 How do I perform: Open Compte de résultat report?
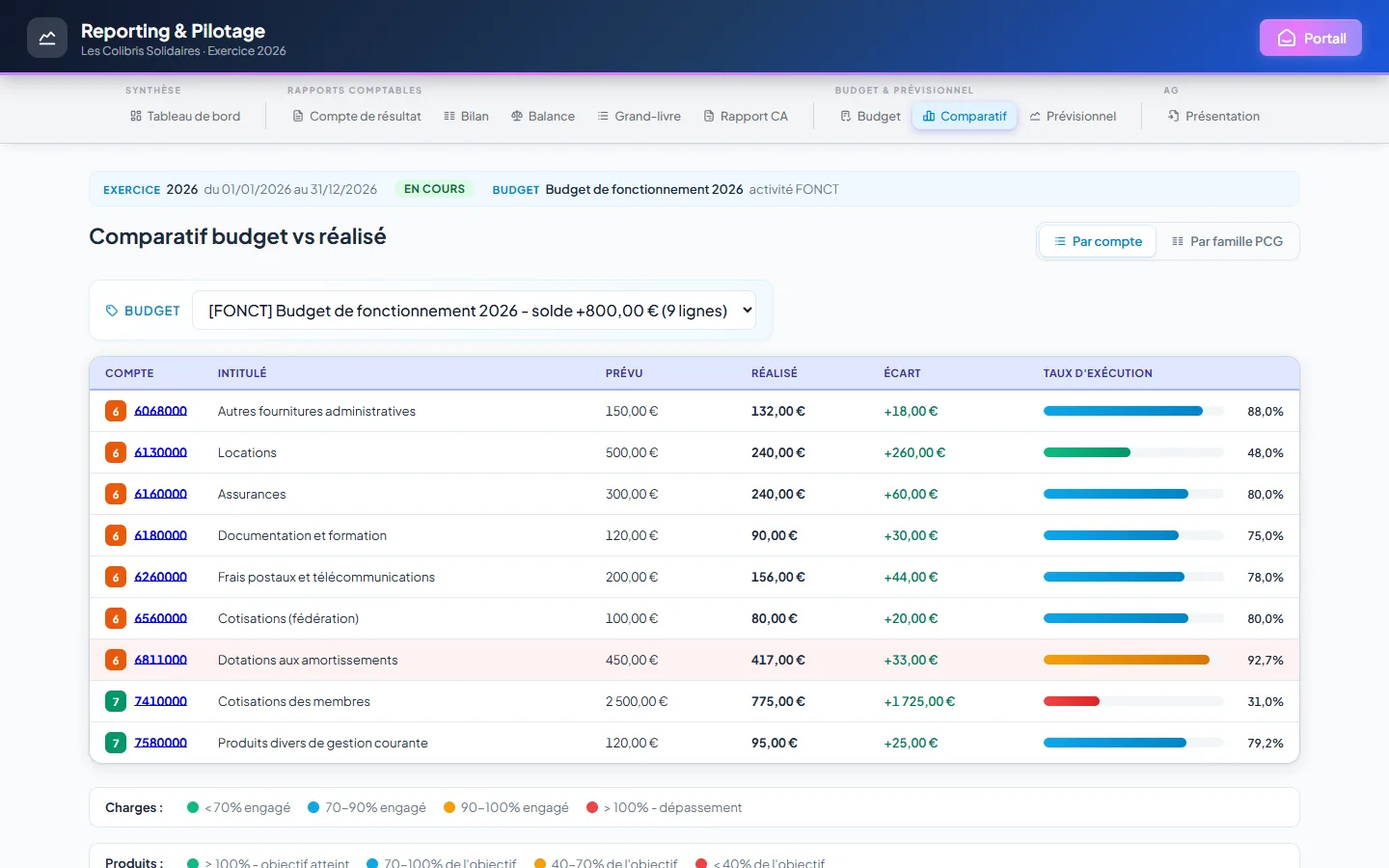click(357, 116)
